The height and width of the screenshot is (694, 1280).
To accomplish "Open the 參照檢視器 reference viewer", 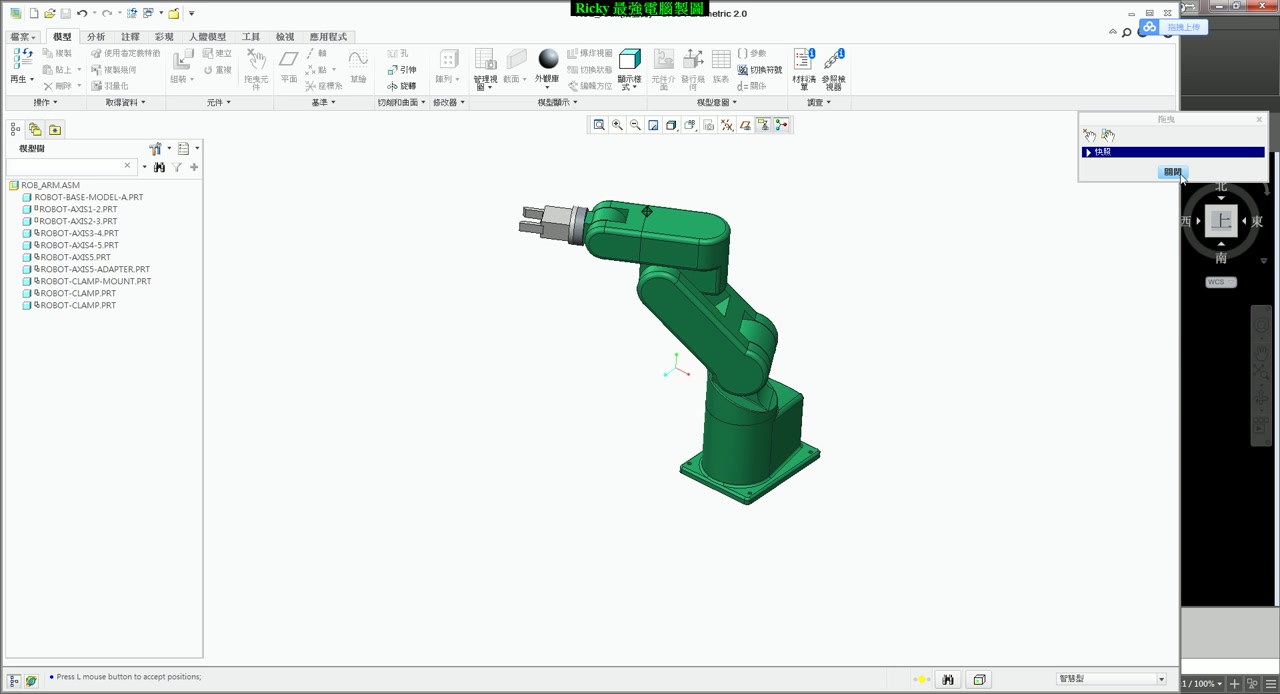I will [x=833, y=62].
